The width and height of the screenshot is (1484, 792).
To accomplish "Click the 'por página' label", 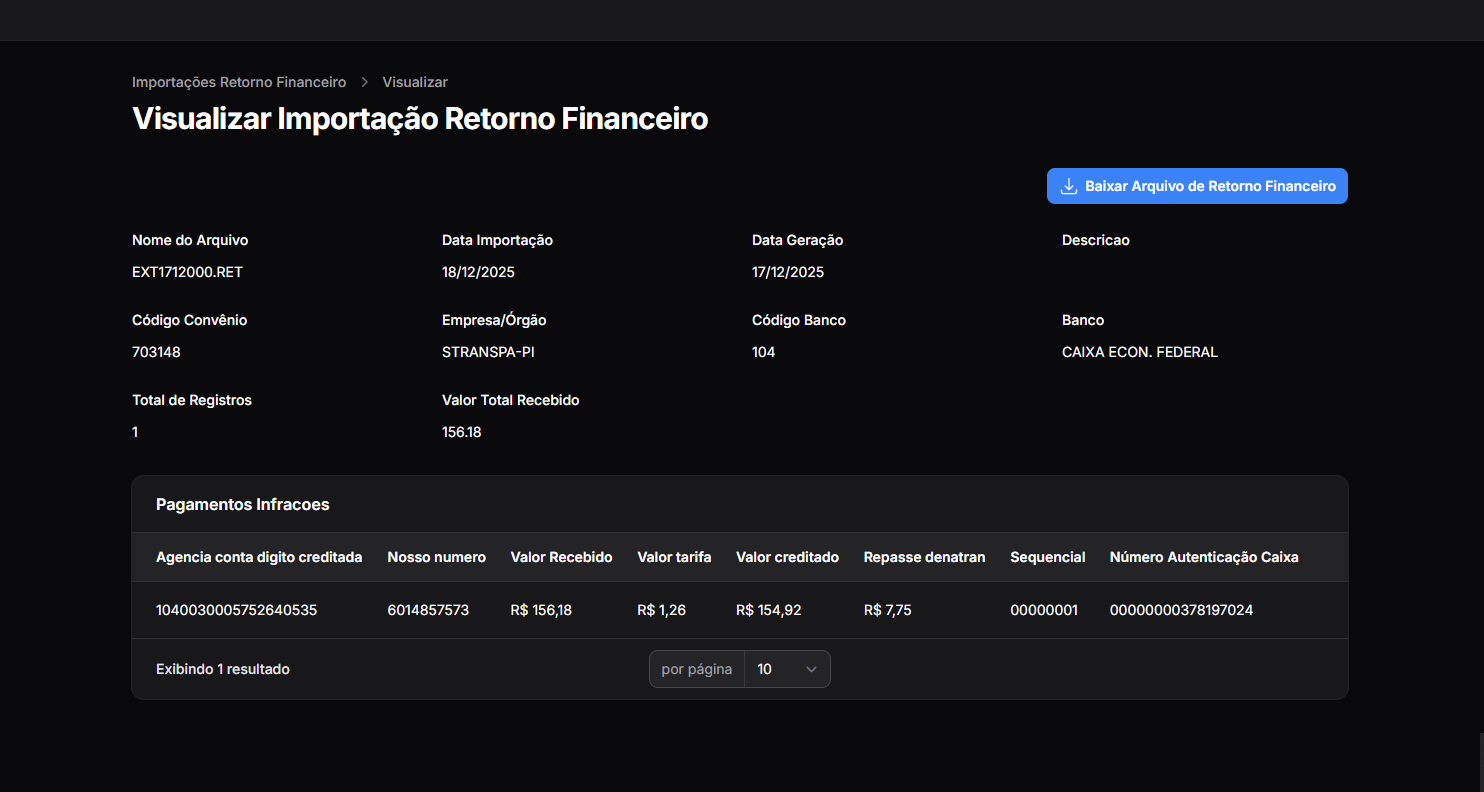I will click(696, 669).
